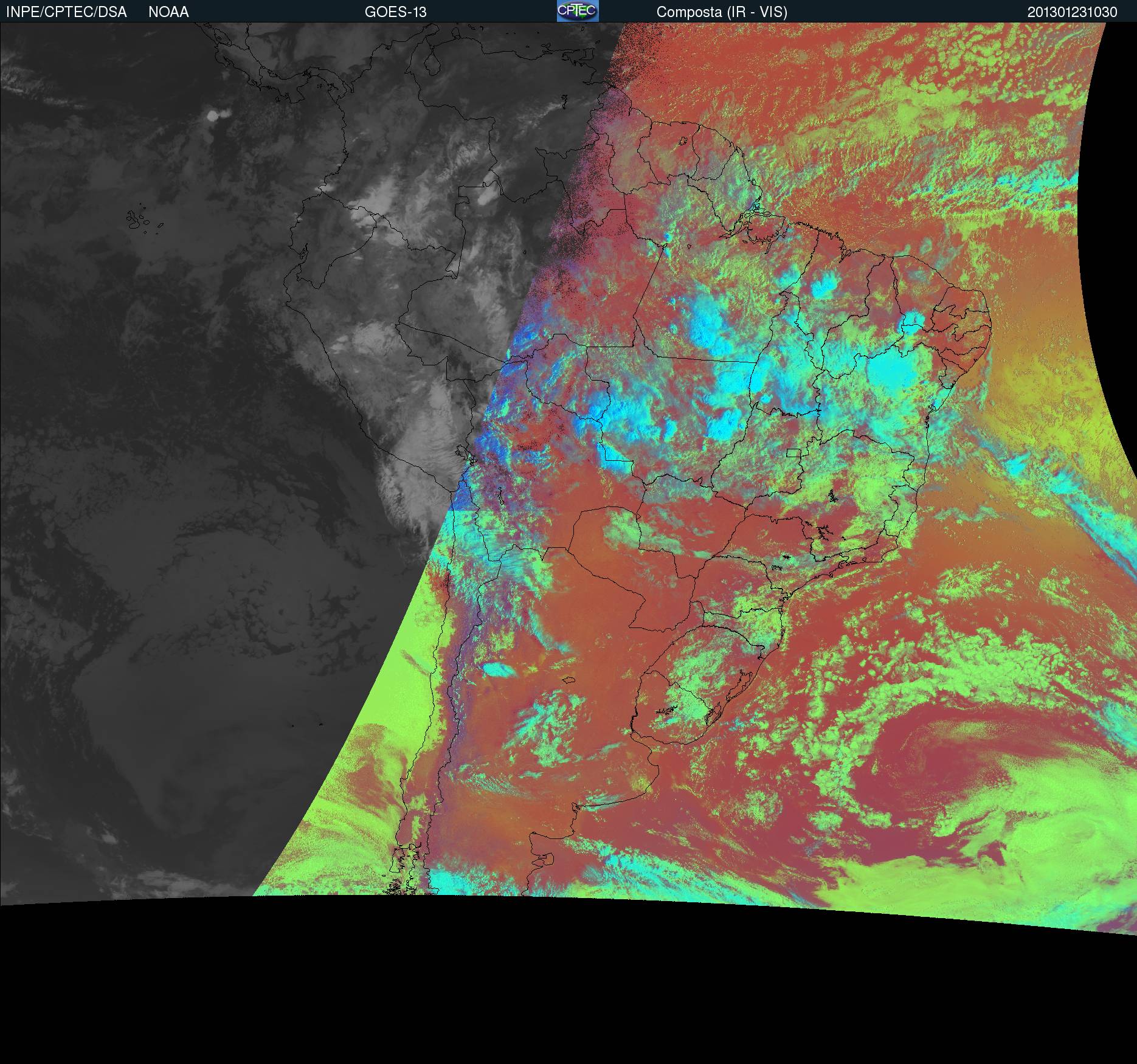Image resolution: width=1137 pixels, height=1064 pixels.
Task: Select the Composta (IR - VIS) title
Action: point(722,12)
